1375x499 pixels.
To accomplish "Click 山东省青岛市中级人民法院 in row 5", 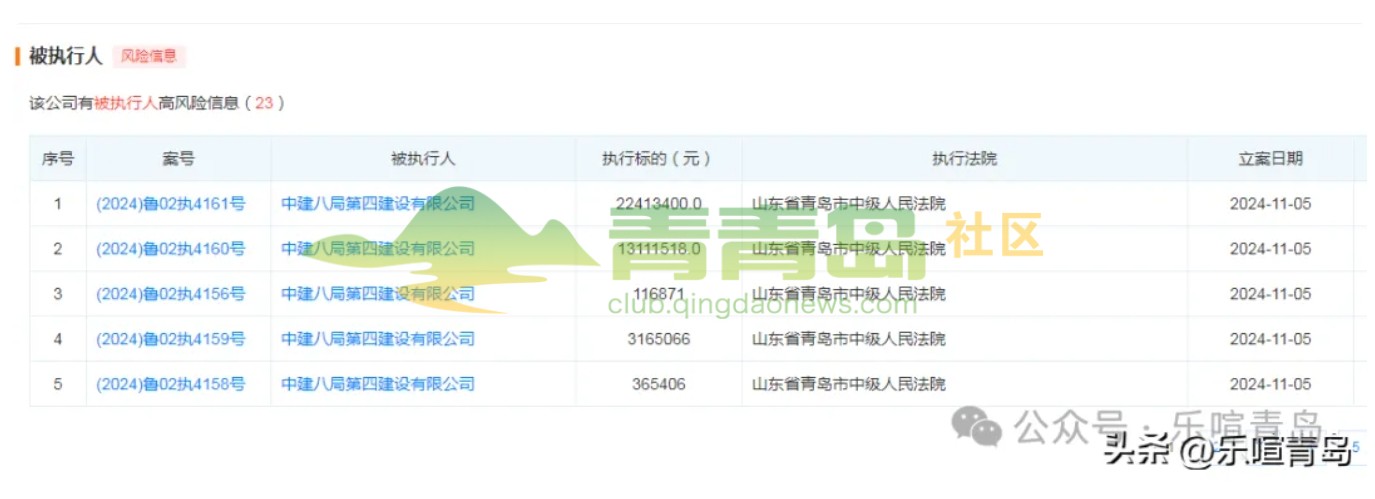I will [849, 384].
